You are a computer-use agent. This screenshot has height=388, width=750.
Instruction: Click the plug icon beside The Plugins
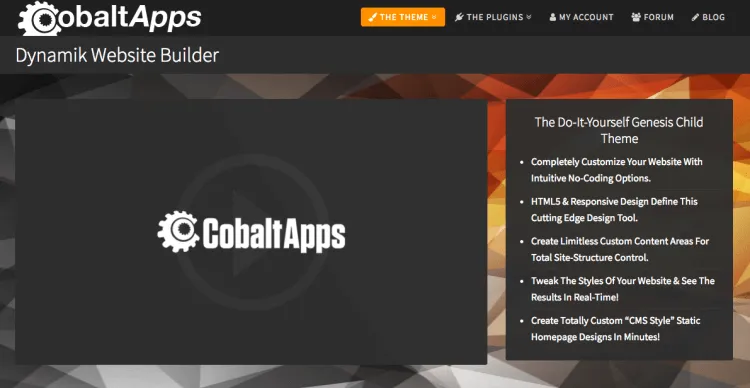tap(459, 17)
